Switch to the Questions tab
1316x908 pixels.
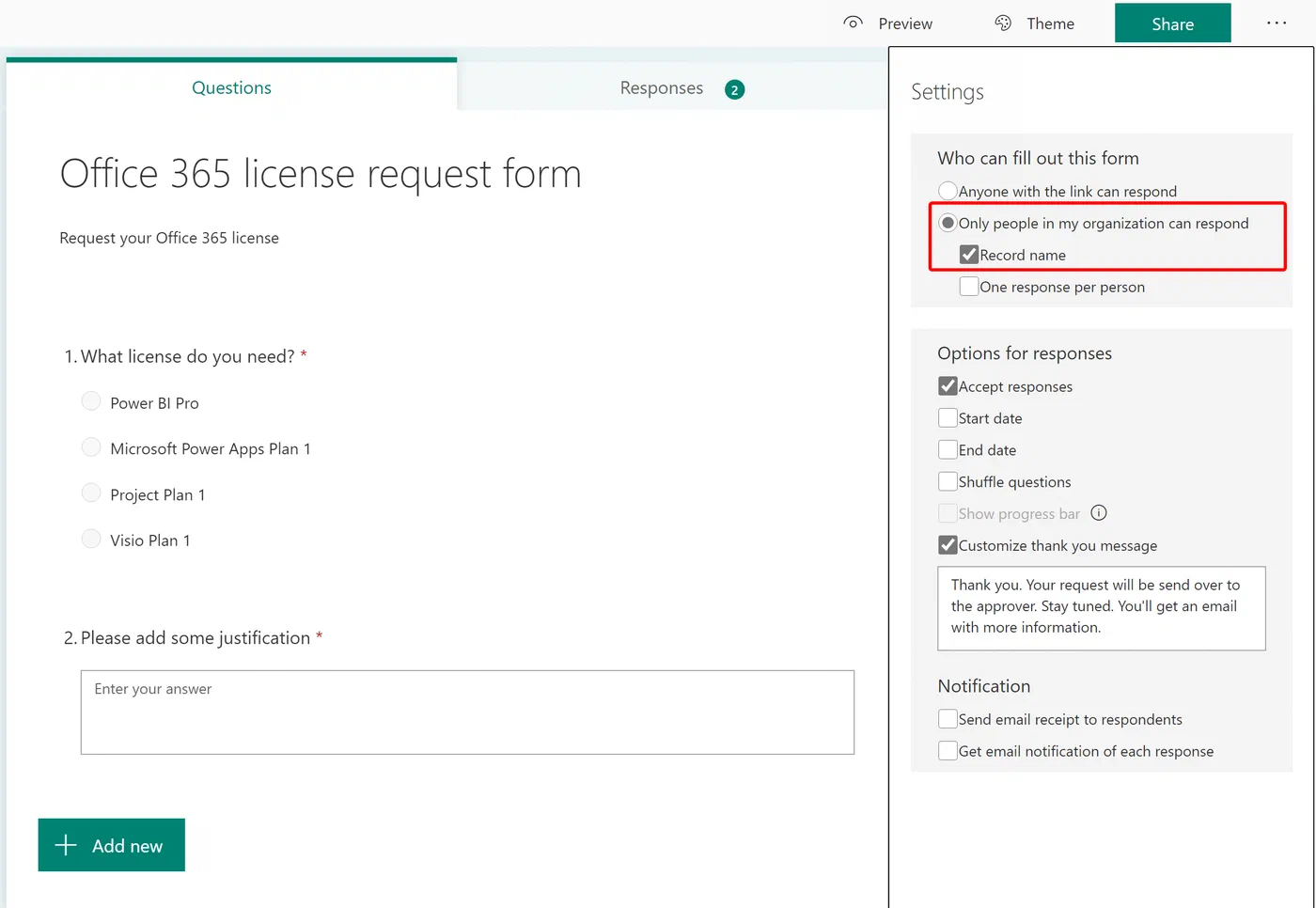coord(231,87)
